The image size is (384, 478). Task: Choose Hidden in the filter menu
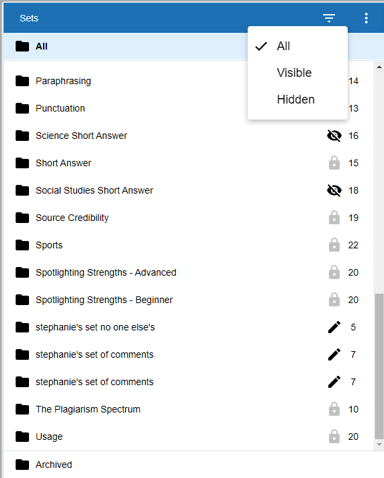click(x=297, y=99)
